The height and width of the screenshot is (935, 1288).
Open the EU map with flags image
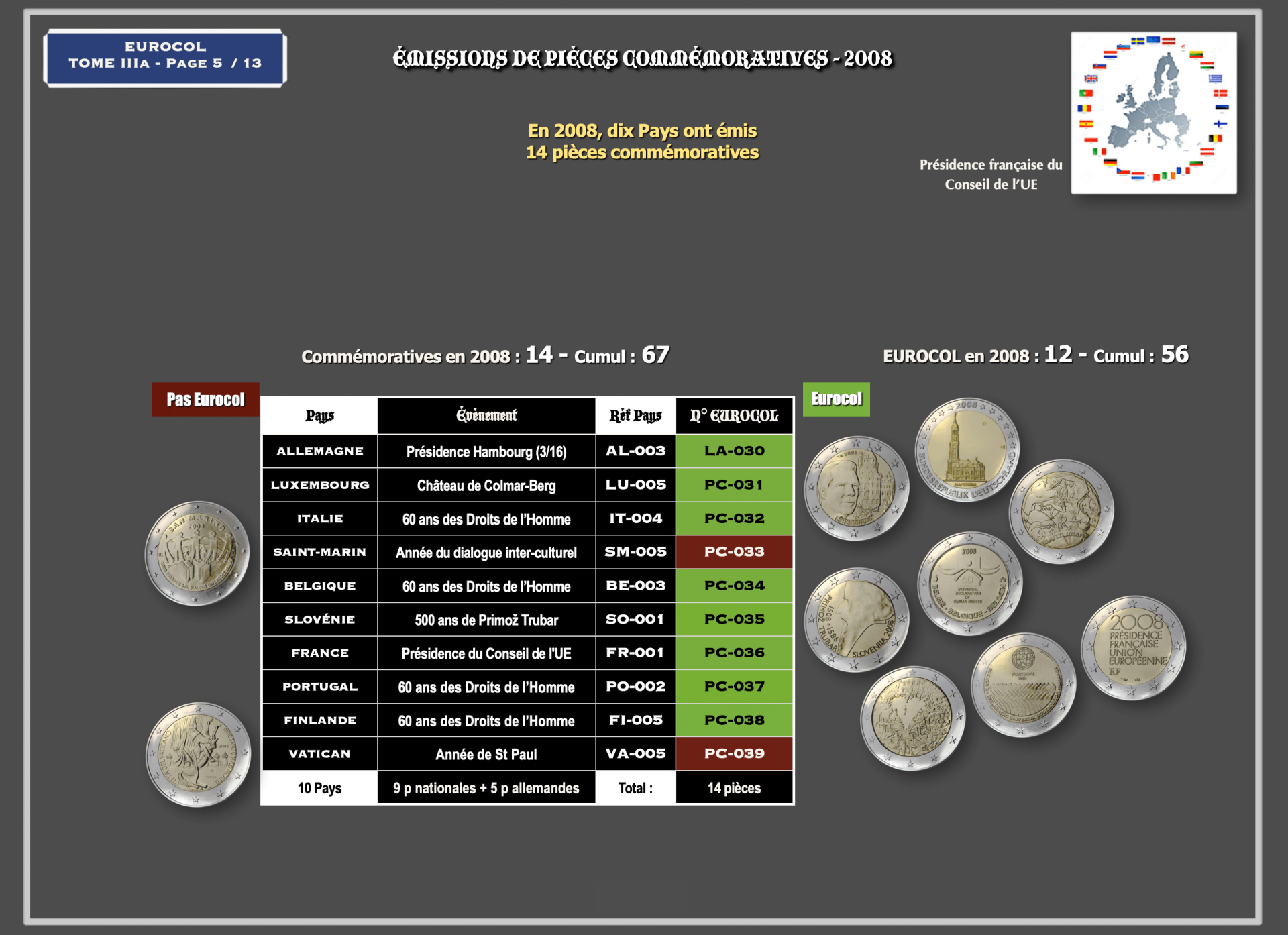point(1154,113)
